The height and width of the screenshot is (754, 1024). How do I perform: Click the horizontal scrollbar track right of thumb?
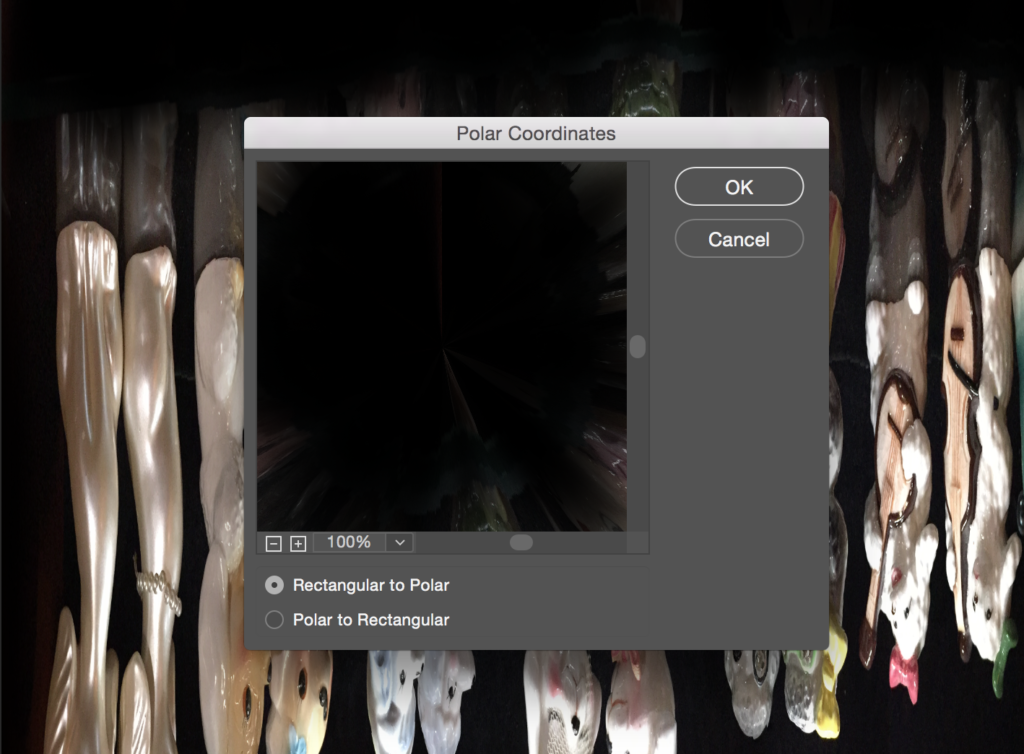580,542
